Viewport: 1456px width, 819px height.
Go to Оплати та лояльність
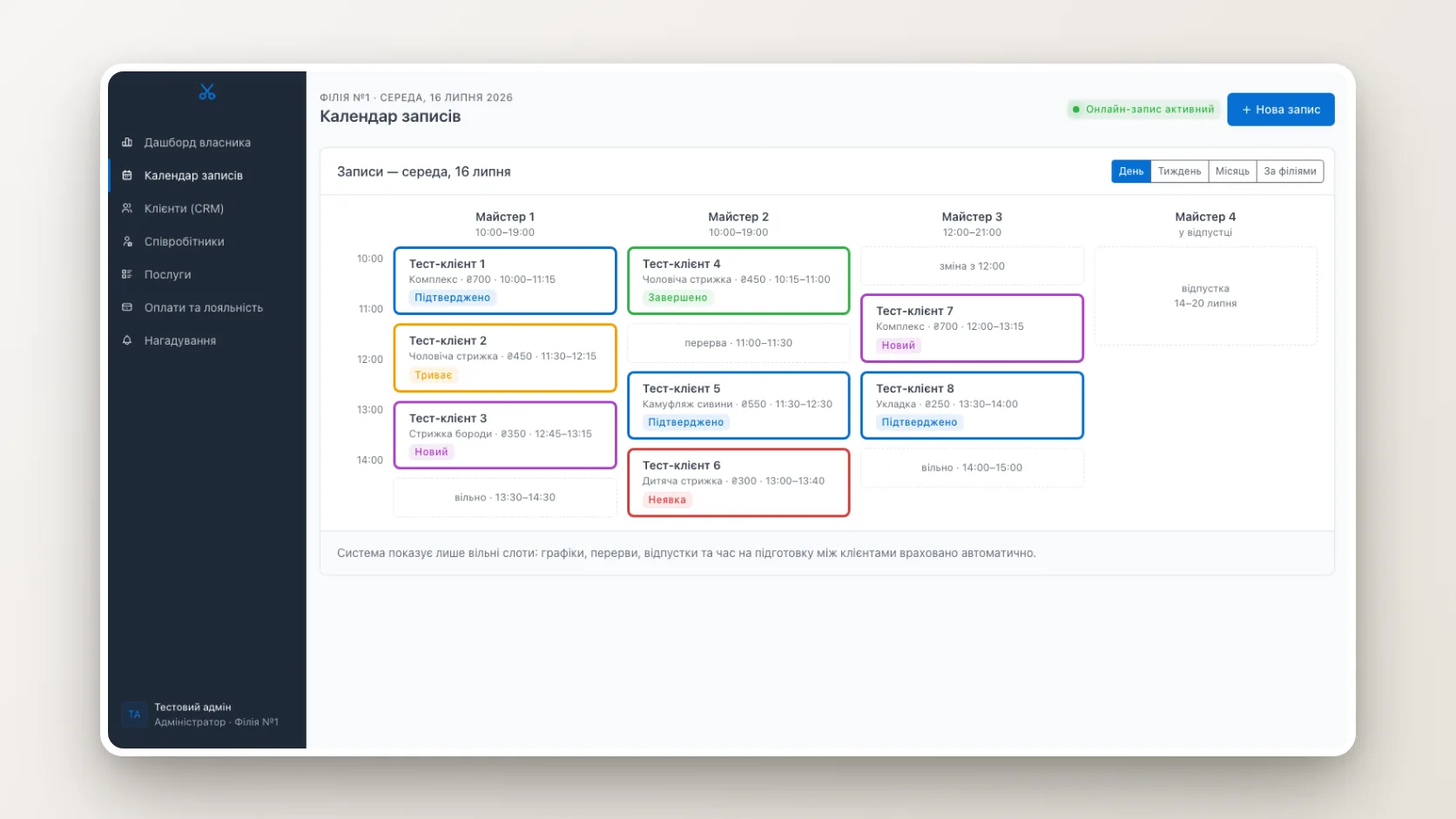tap(207, 307)
